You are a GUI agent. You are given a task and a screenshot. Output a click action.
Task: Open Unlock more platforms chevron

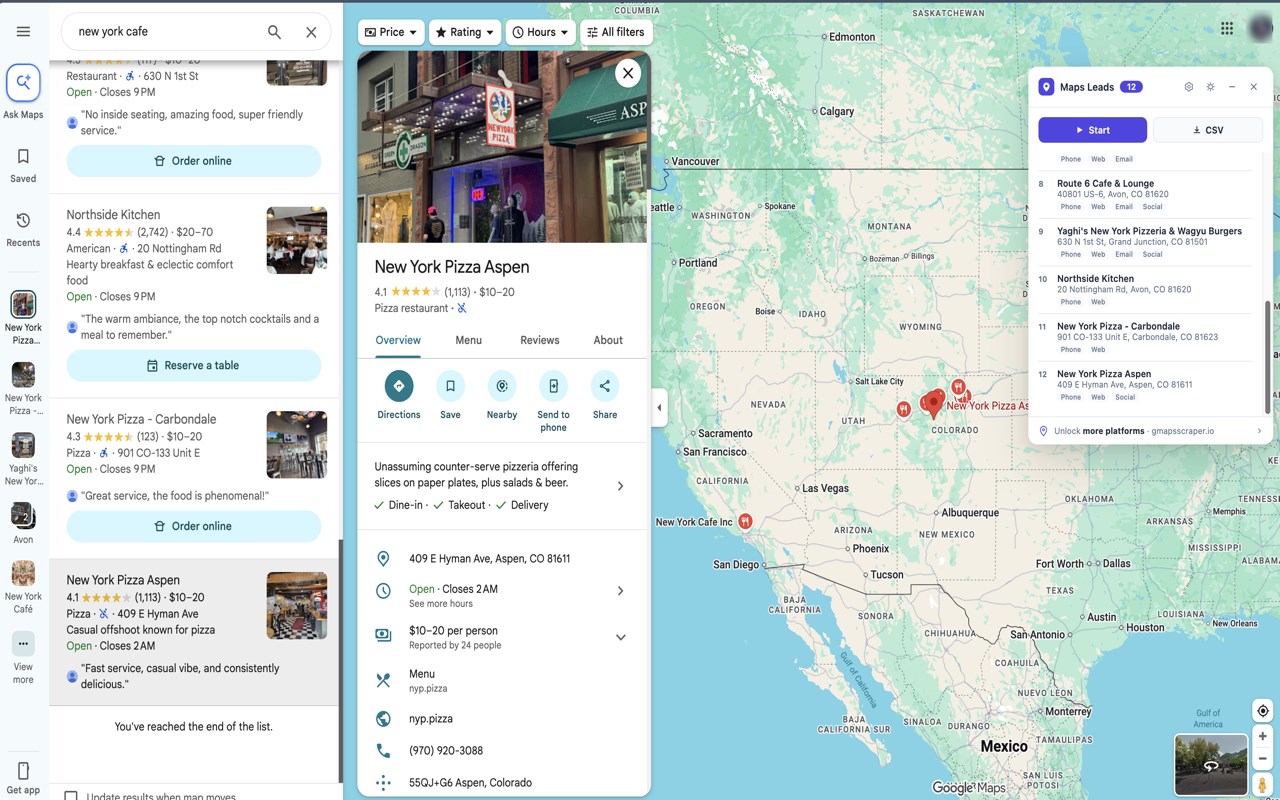click(1259, 431)
